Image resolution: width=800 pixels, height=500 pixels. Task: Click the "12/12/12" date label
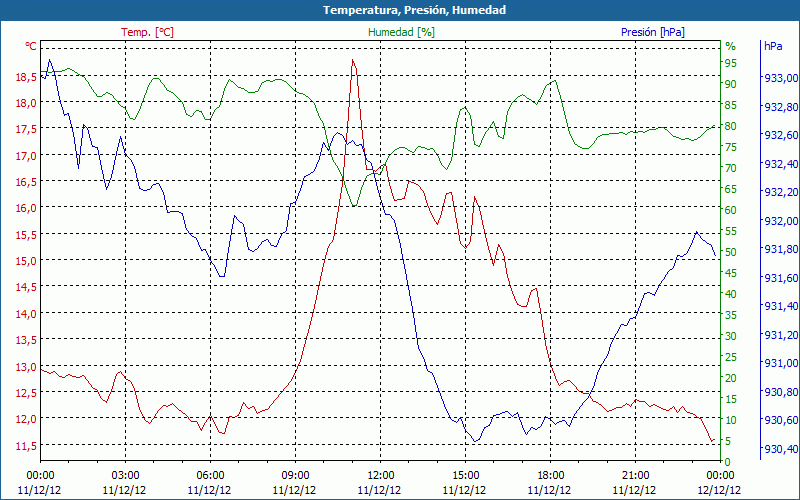point(719,490)
